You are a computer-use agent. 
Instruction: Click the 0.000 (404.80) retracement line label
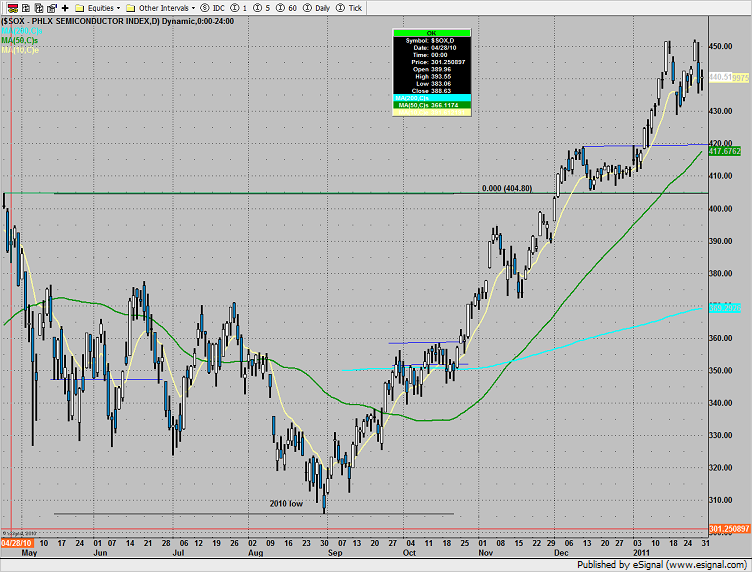tap(508, 187)
